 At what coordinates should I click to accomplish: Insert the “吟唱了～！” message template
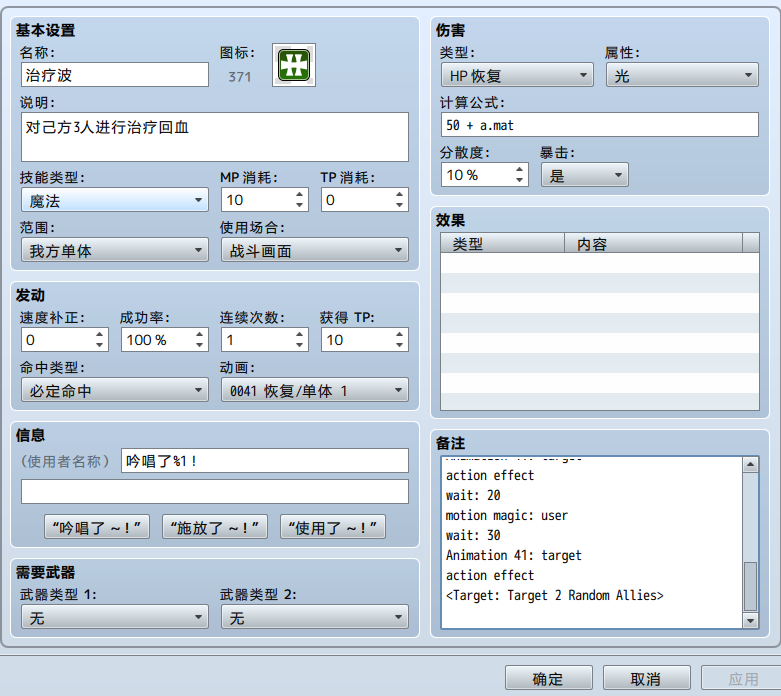97,527
